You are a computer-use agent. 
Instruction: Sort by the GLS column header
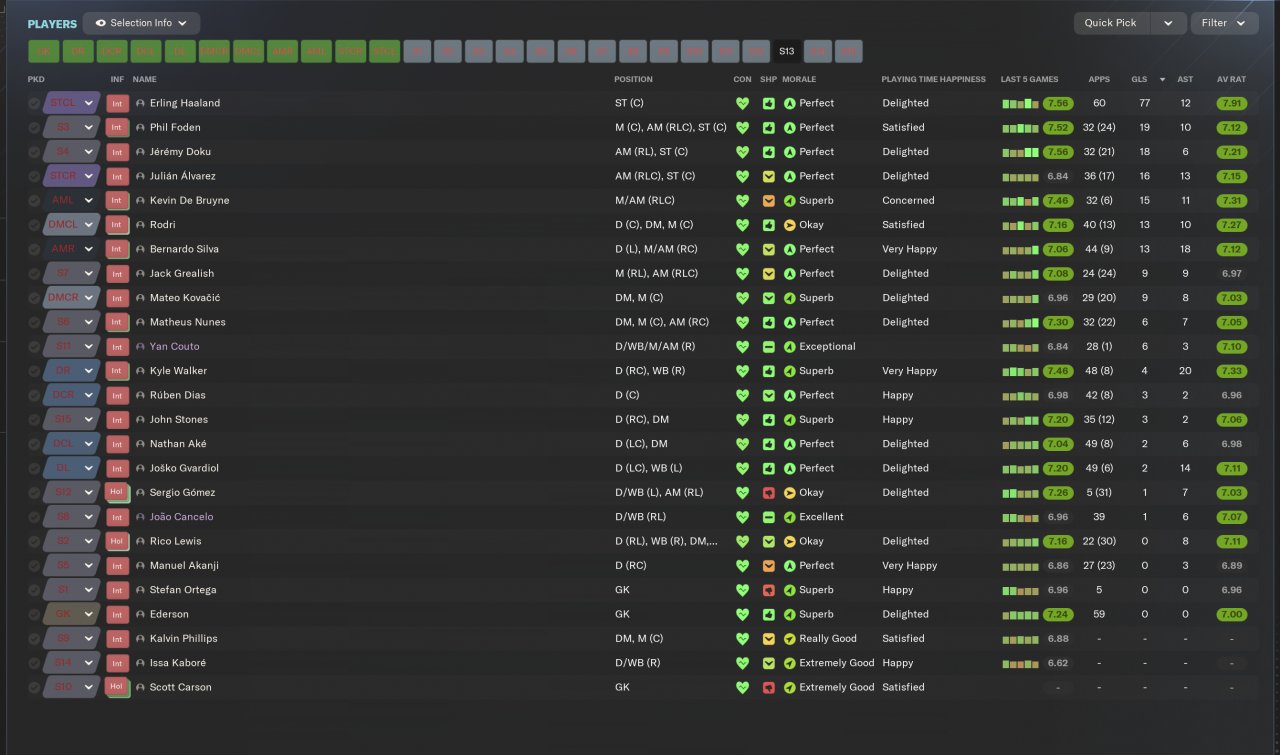1139,79
